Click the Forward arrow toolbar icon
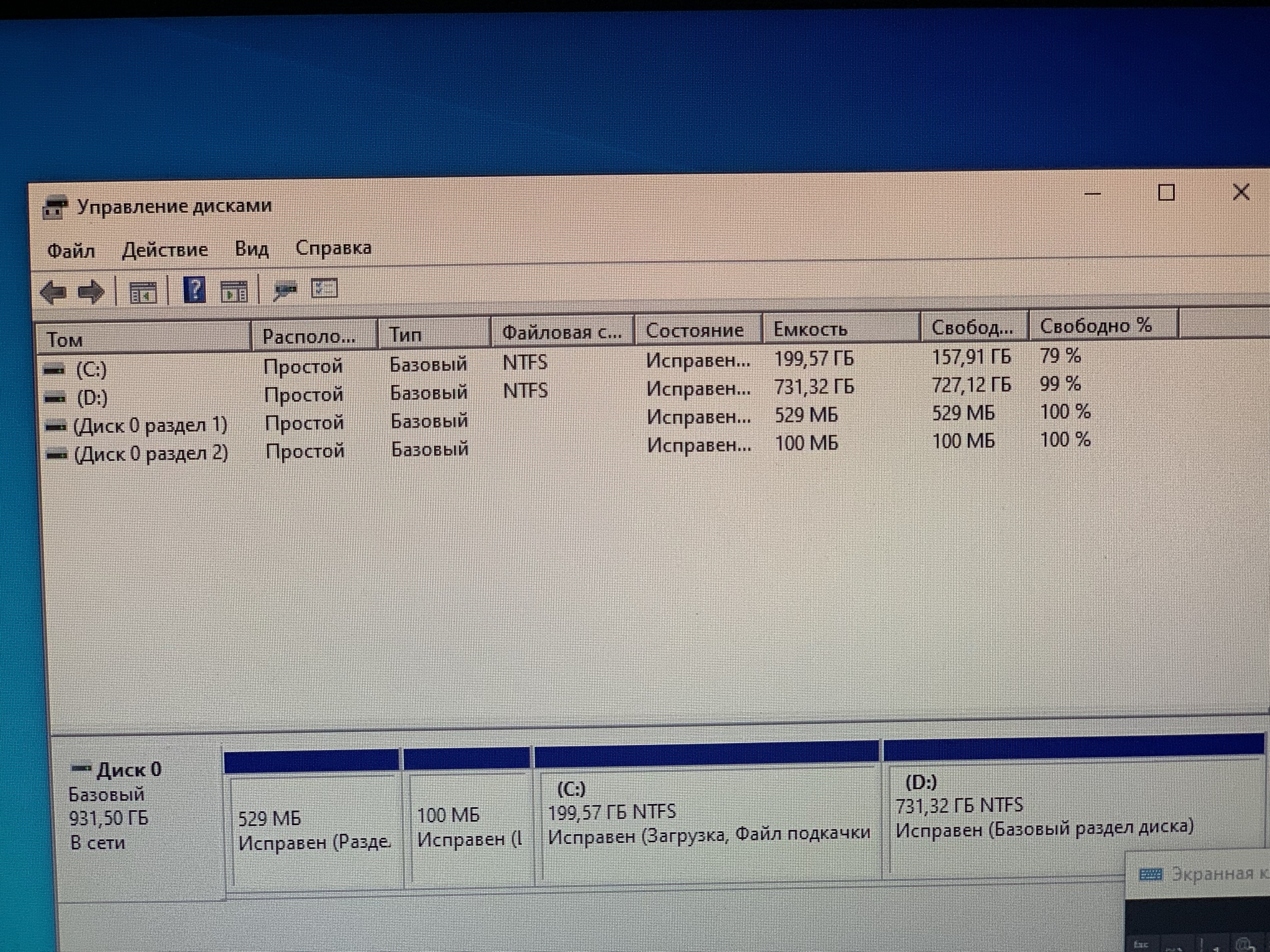Image resolution: width=1270 pixels, height=952 pixels. (x=91, y=292)
